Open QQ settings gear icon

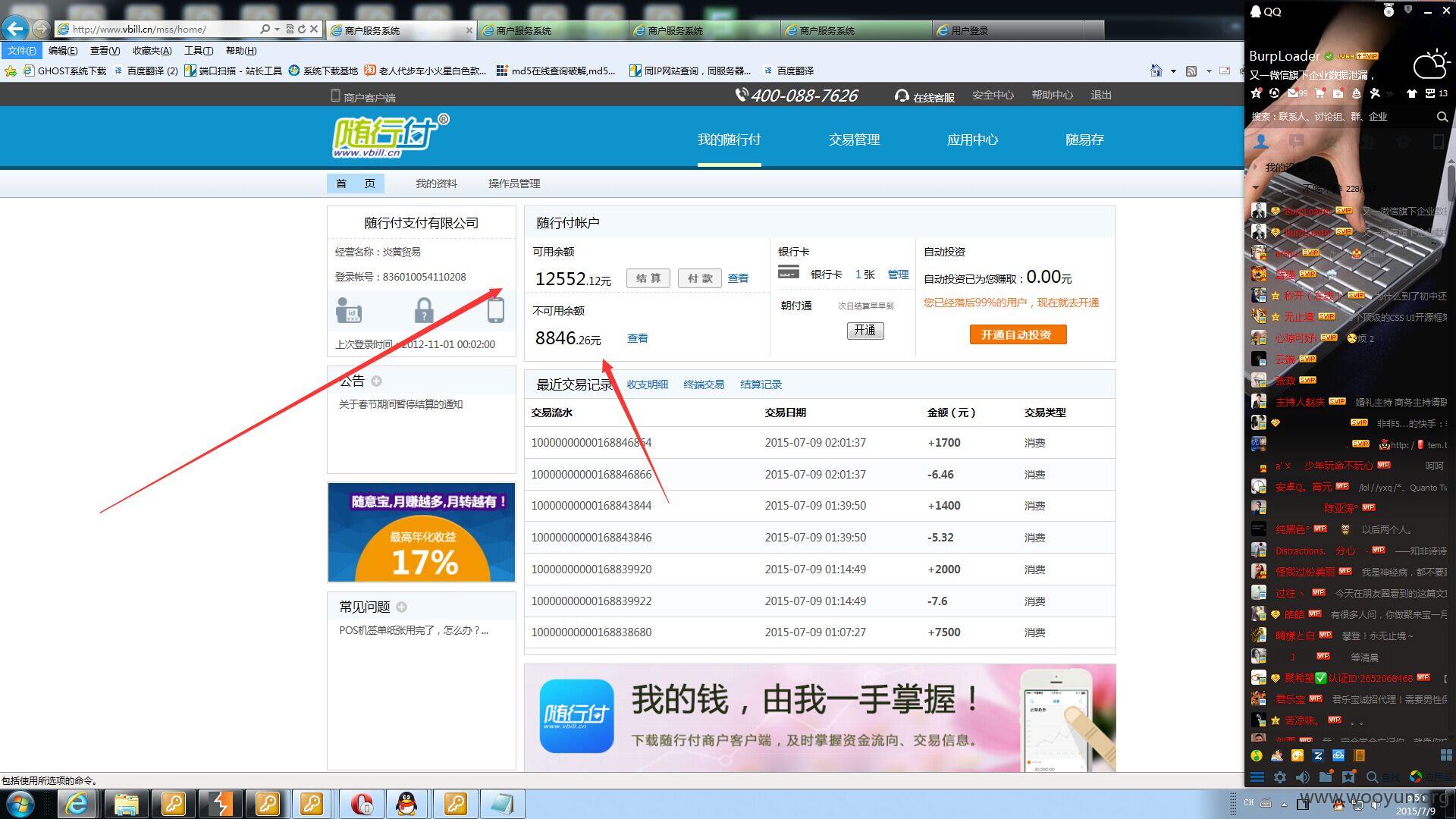1279,777
